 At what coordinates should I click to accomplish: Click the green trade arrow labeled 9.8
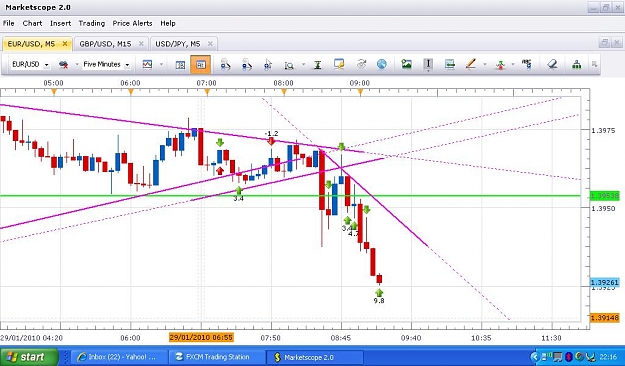pos(379,293)
